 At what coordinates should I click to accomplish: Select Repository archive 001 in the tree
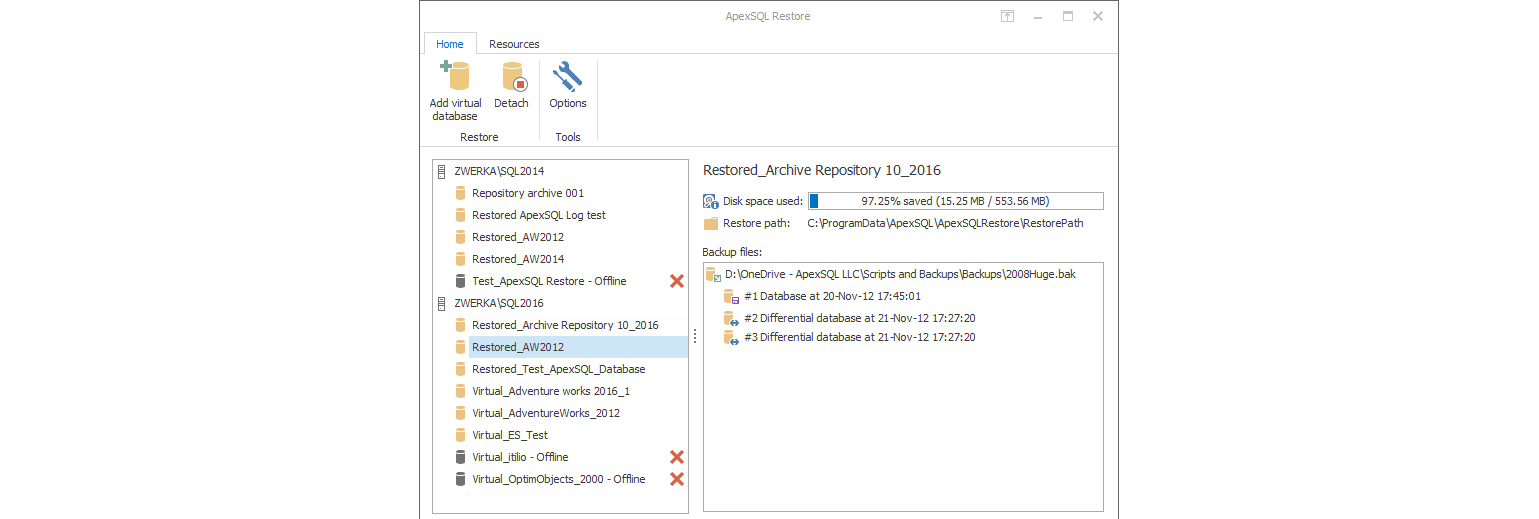point(528,193)
